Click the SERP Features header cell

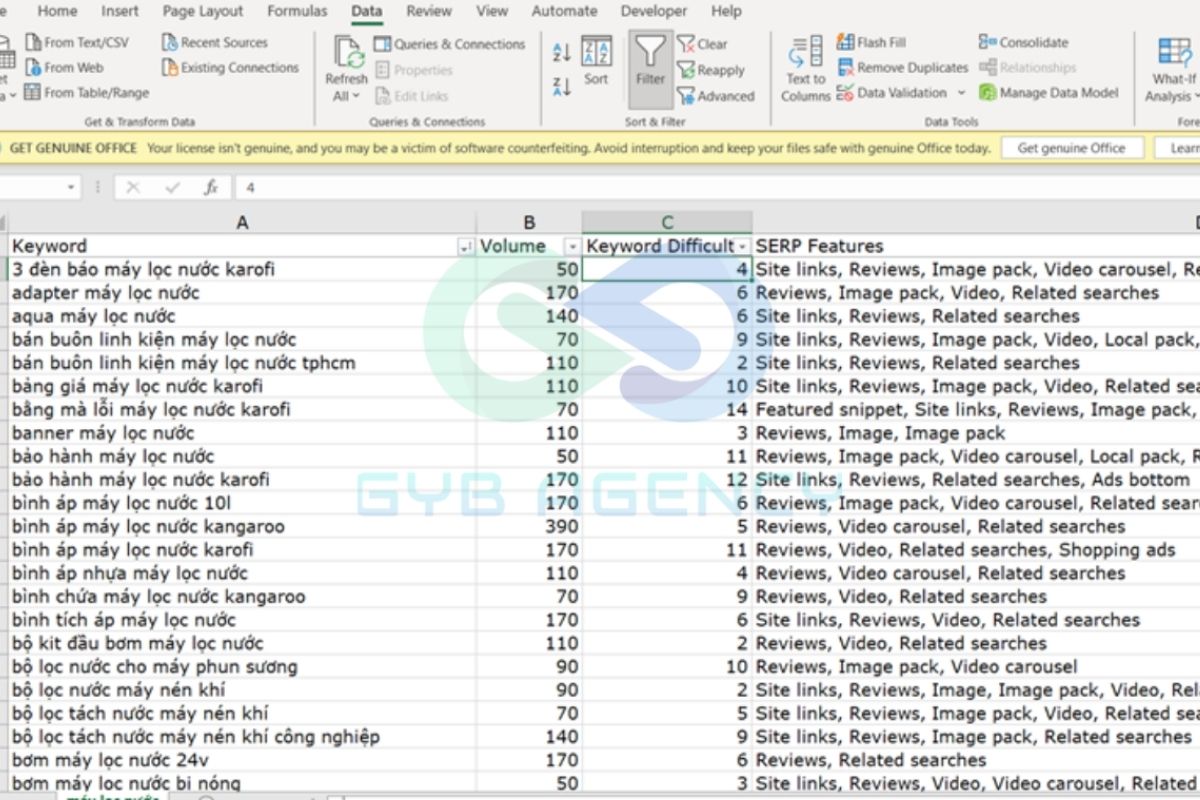pyautogui.click(x=976, y=246)
